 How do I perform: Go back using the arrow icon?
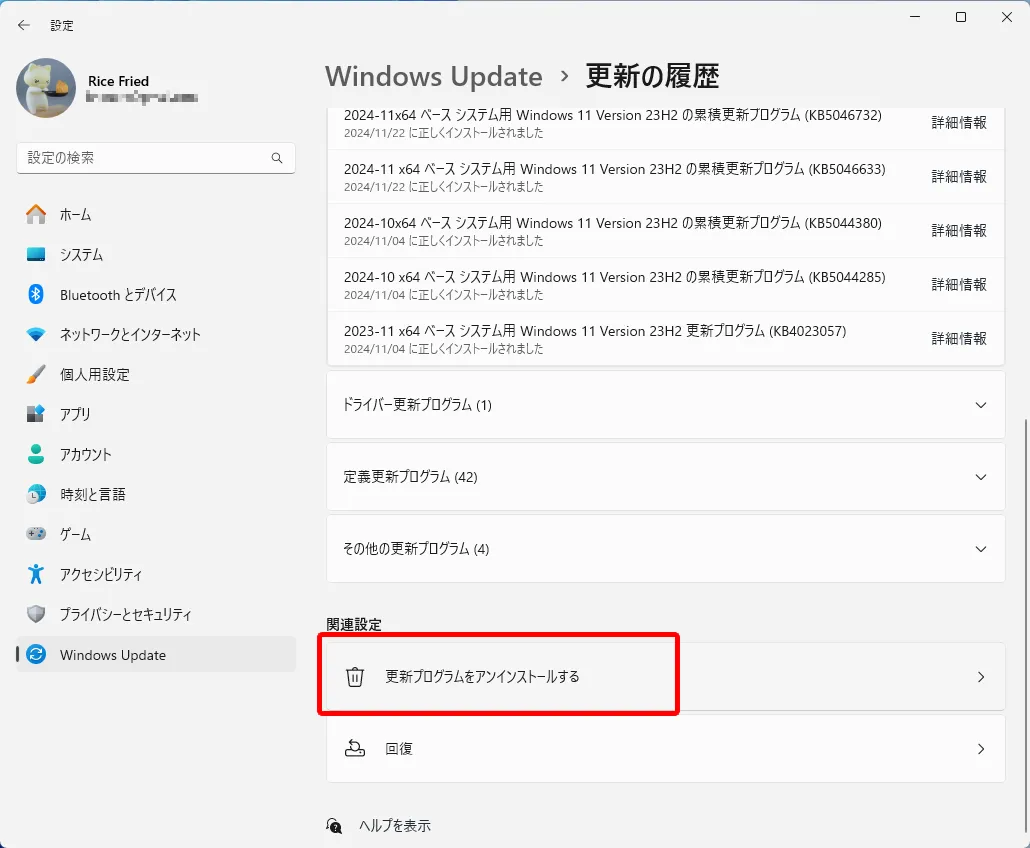[24, 25]
